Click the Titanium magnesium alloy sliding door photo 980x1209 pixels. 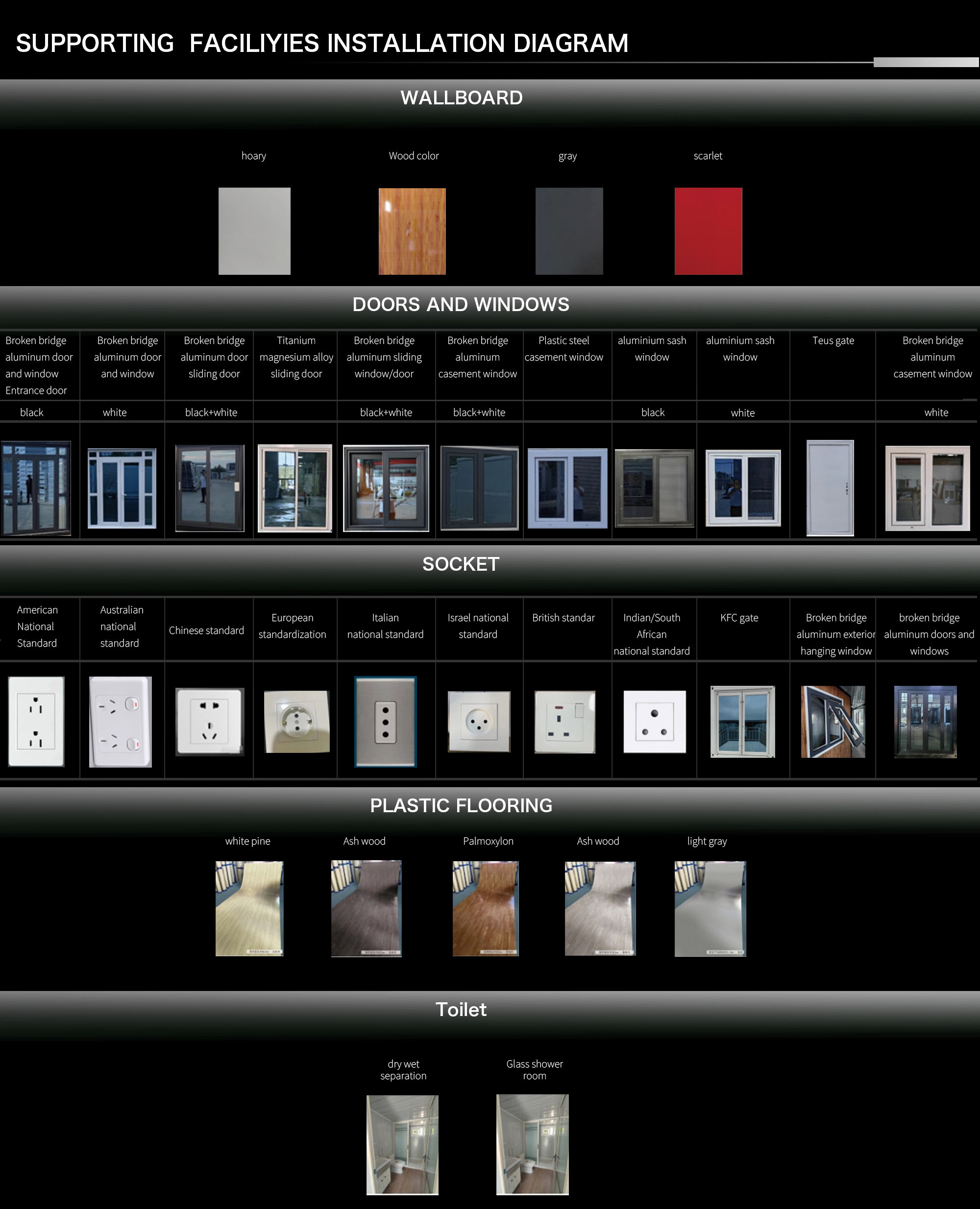(x=294, y=487)
